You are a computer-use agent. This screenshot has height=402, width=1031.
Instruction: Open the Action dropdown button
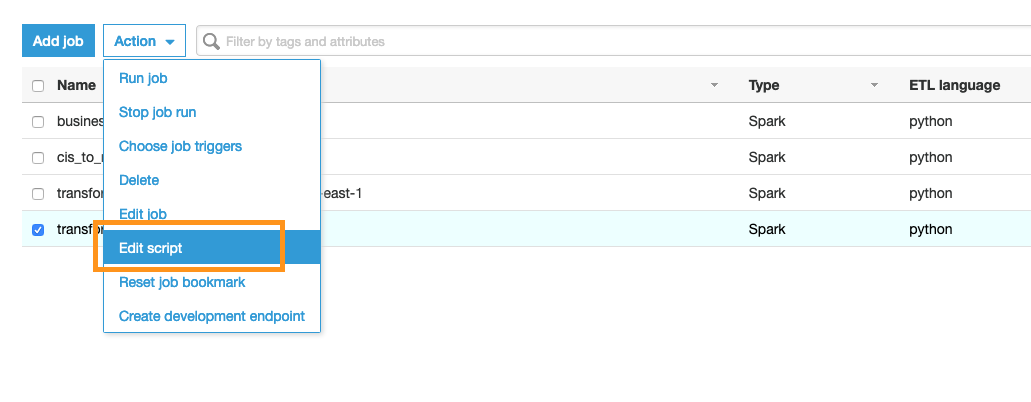click(x=145, y=41)
